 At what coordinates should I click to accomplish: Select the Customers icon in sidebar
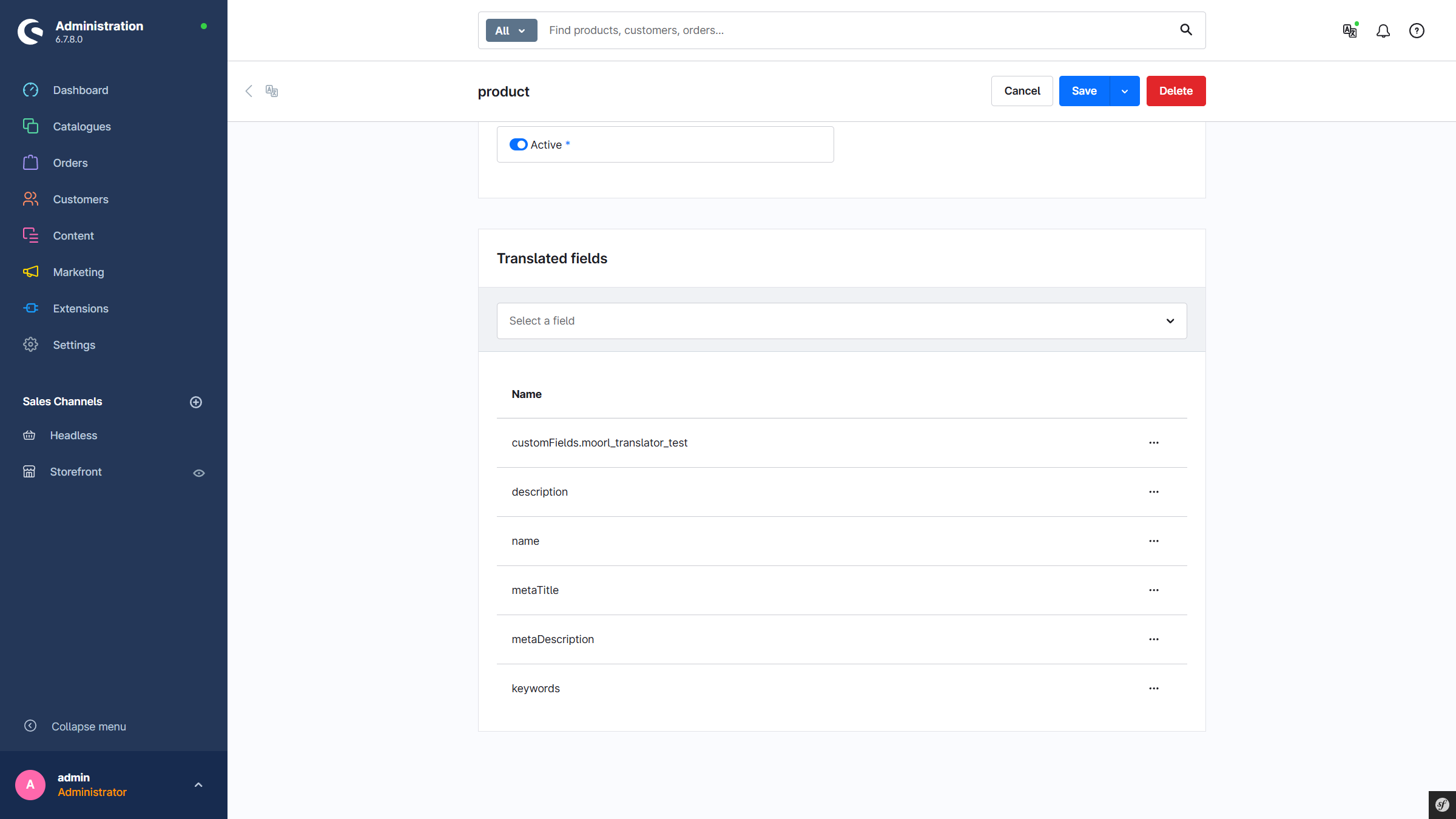[x=30, y=199]
